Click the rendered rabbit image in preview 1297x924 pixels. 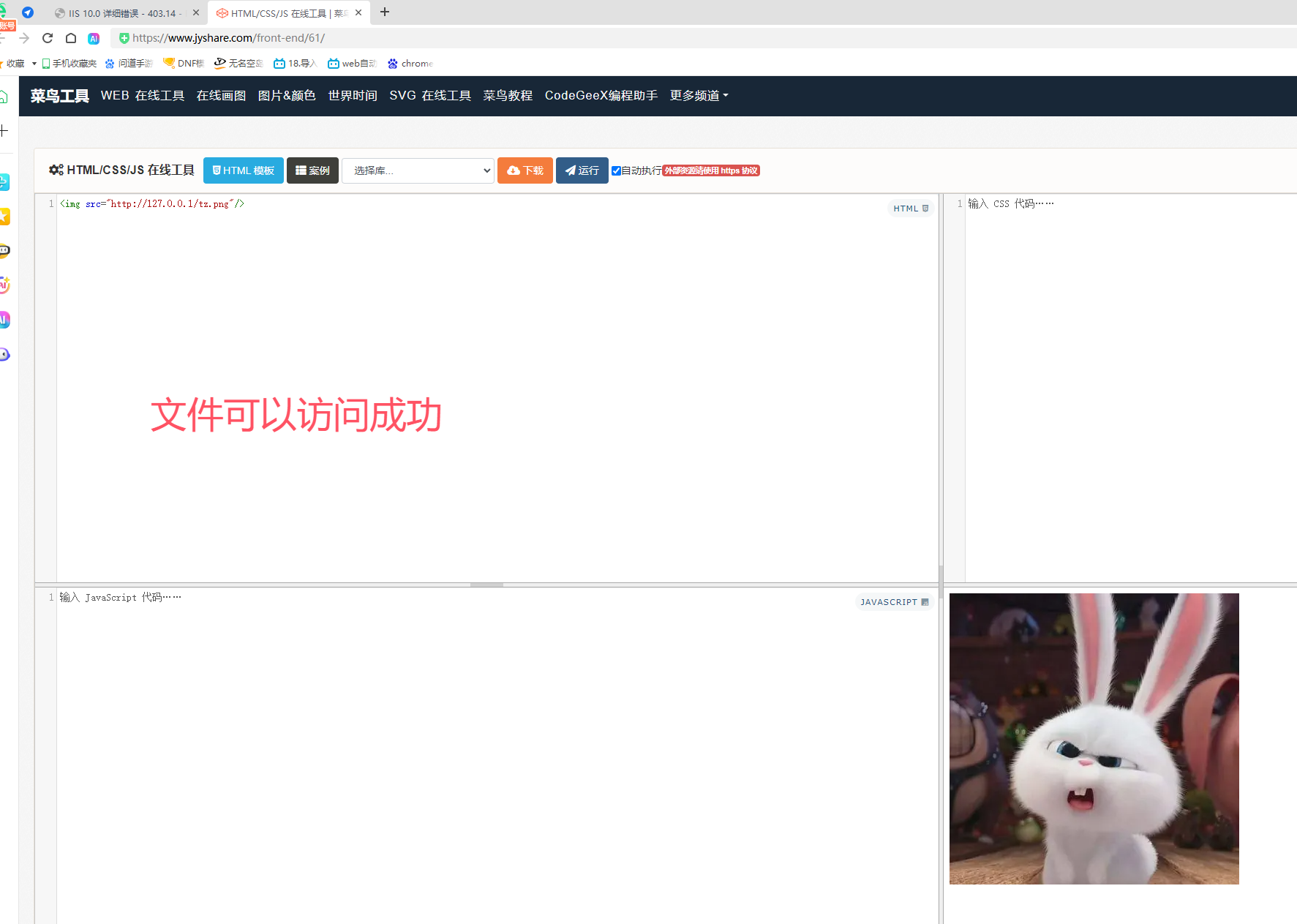pyautogui.click(x=1094, y=739)
